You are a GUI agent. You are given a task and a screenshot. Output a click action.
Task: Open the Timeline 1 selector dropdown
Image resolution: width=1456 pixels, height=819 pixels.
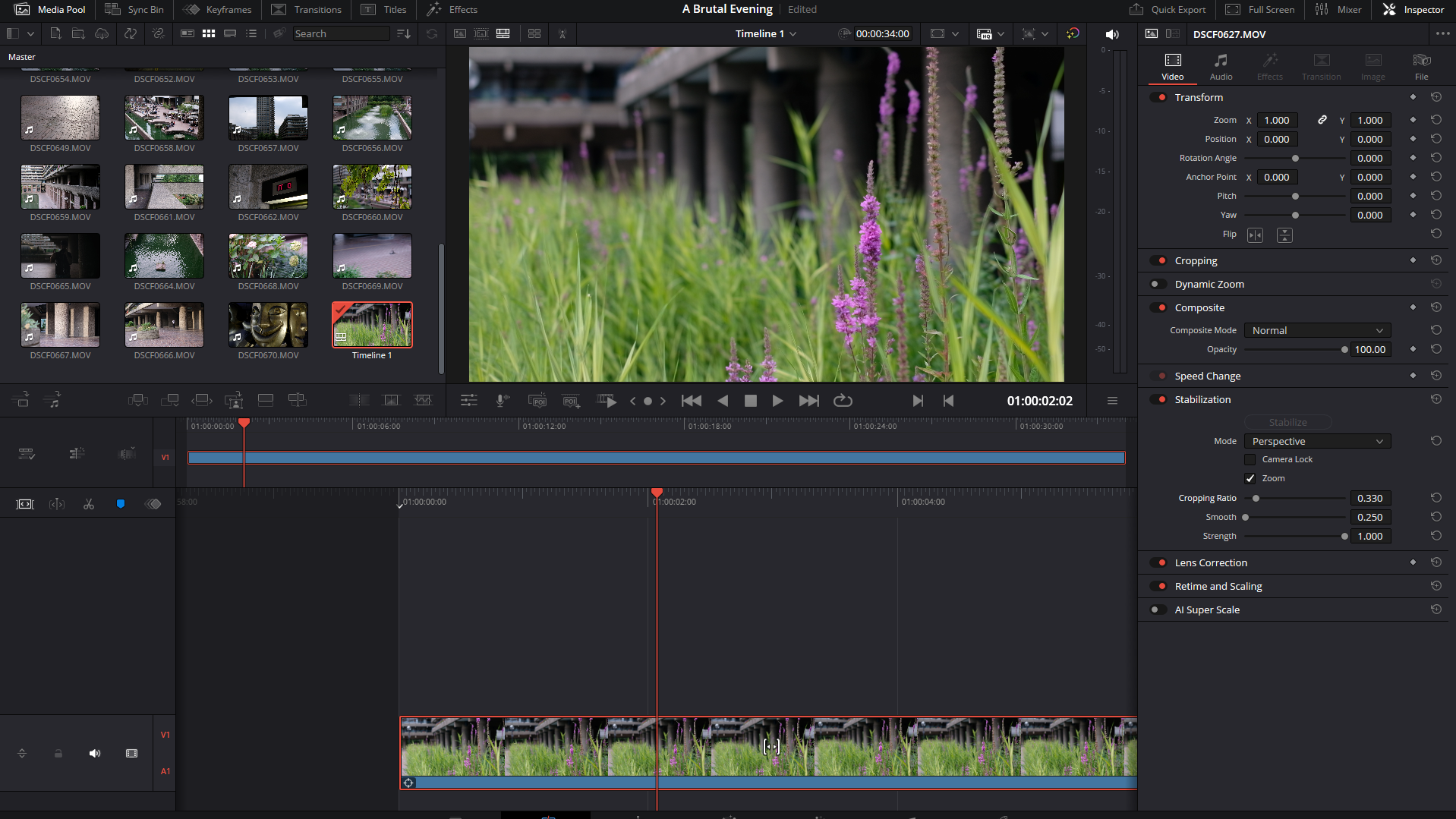pos(765,34)
